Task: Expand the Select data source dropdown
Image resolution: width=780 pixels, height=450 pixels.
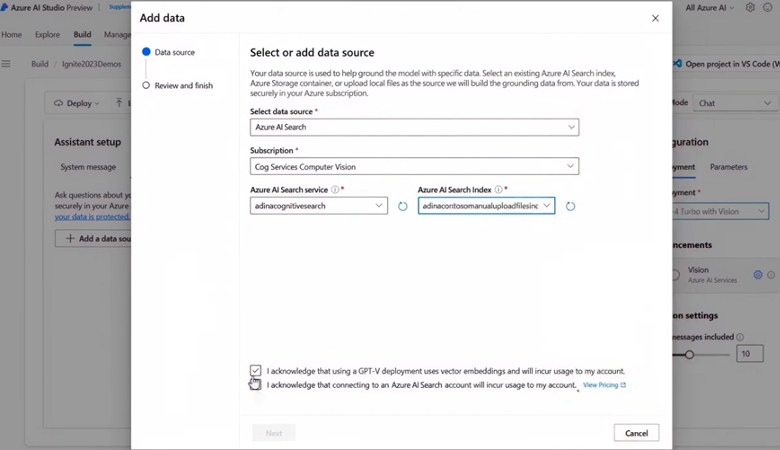Action: (571, 127)
